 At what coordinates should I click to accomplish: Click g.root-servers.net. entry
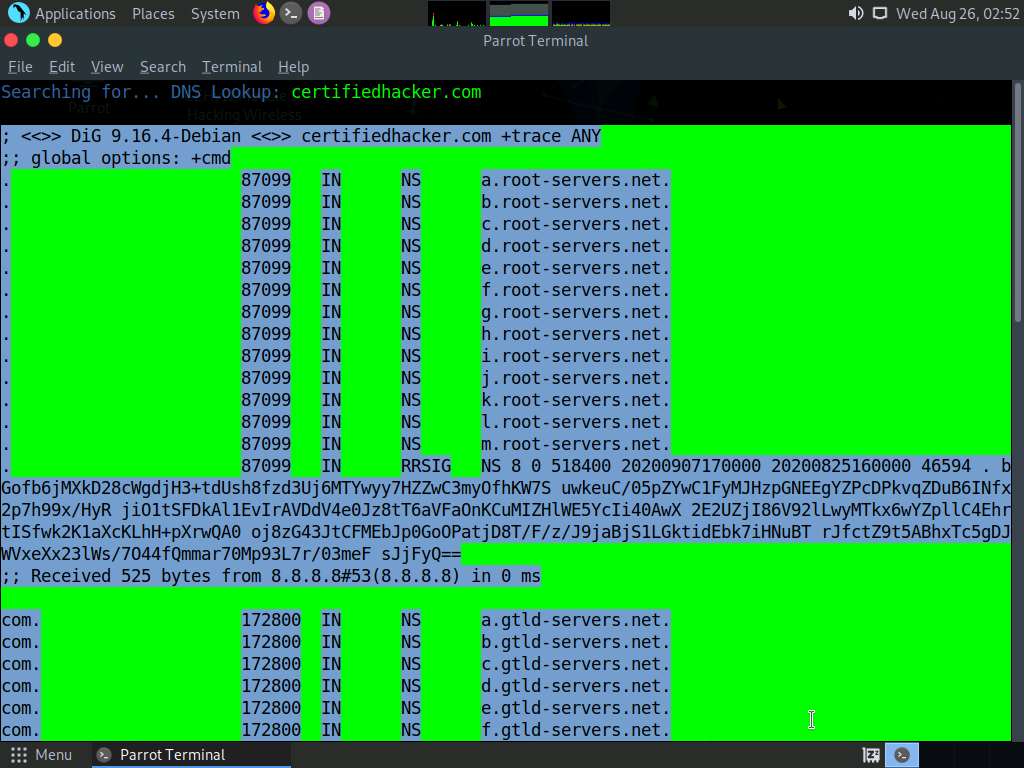(575, 312)
